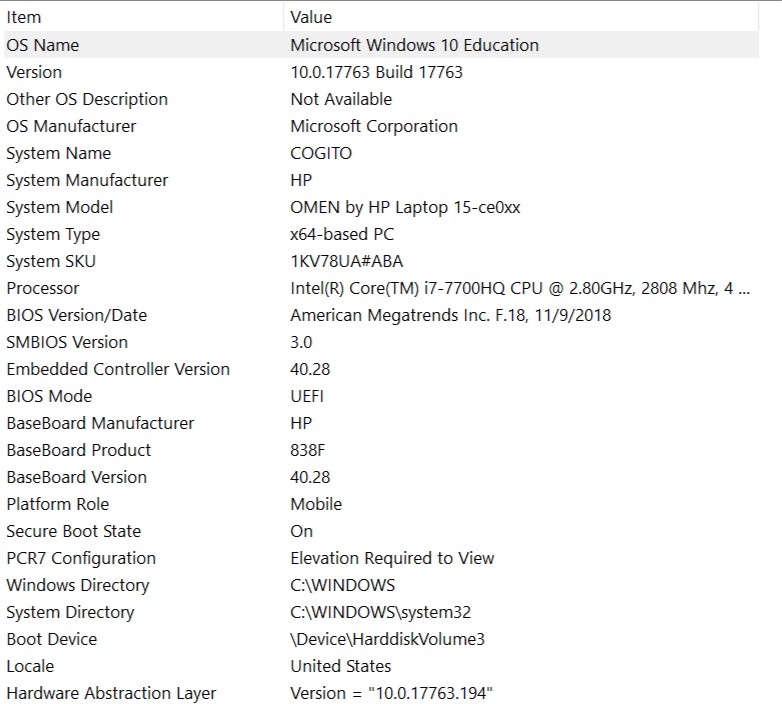The height and width of the screenshot is (704, 782).
Task: Click the value 10.0.17763 Build 17763
Action: [x=377, y=72]
